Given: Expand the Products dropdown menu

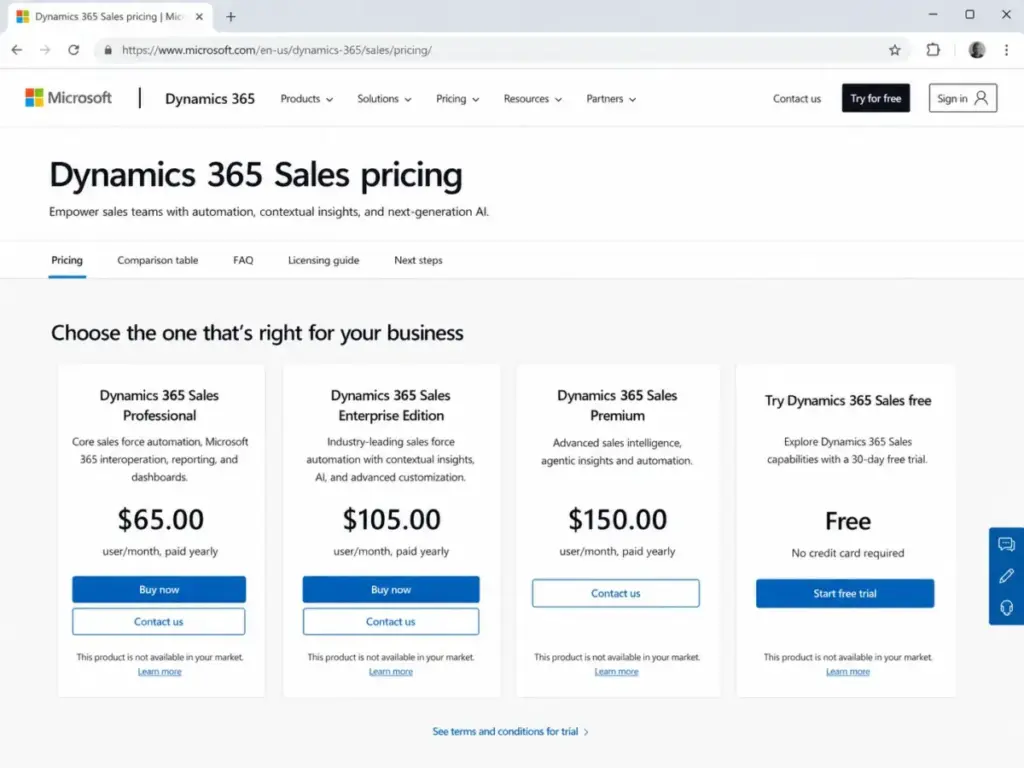Looking at the screenshot, I should point(306,99).
